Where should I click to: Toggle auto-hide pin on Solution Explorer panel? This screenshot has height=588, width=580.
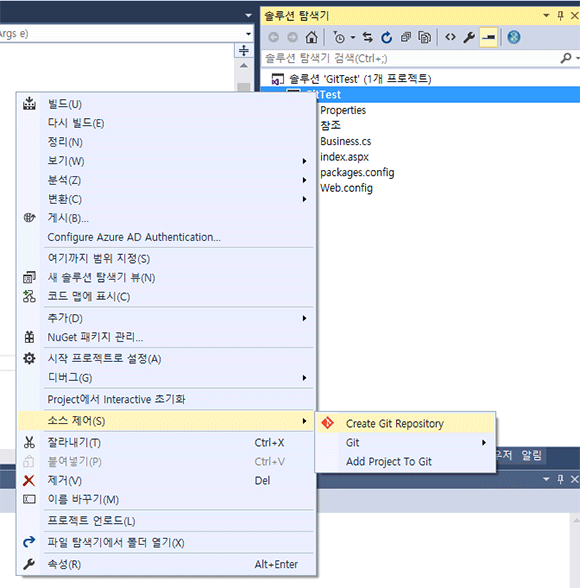560,16
